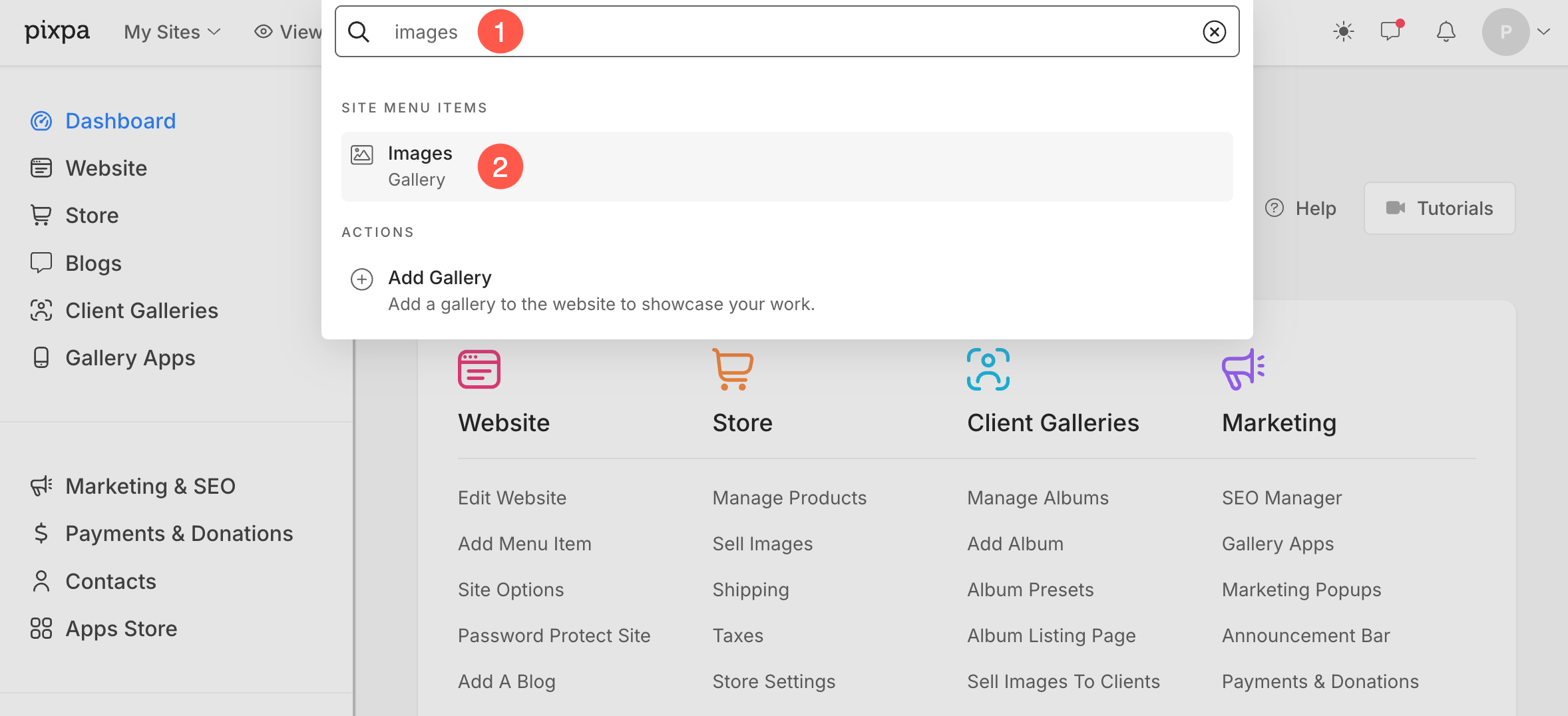Open the Tutorials button
The width and height of the screenshot is (1568, 716).
tap(1440, 208)
